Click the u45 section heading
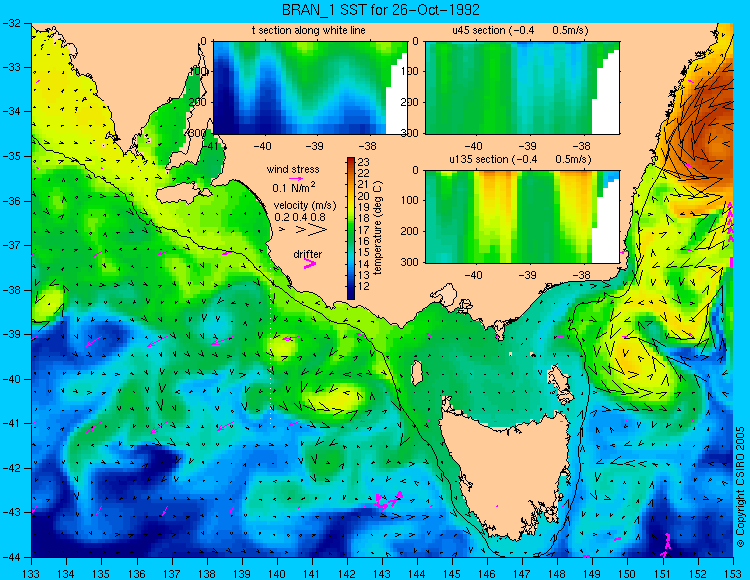This screenshot has width=750, height=580. click(x=520, y=30)
